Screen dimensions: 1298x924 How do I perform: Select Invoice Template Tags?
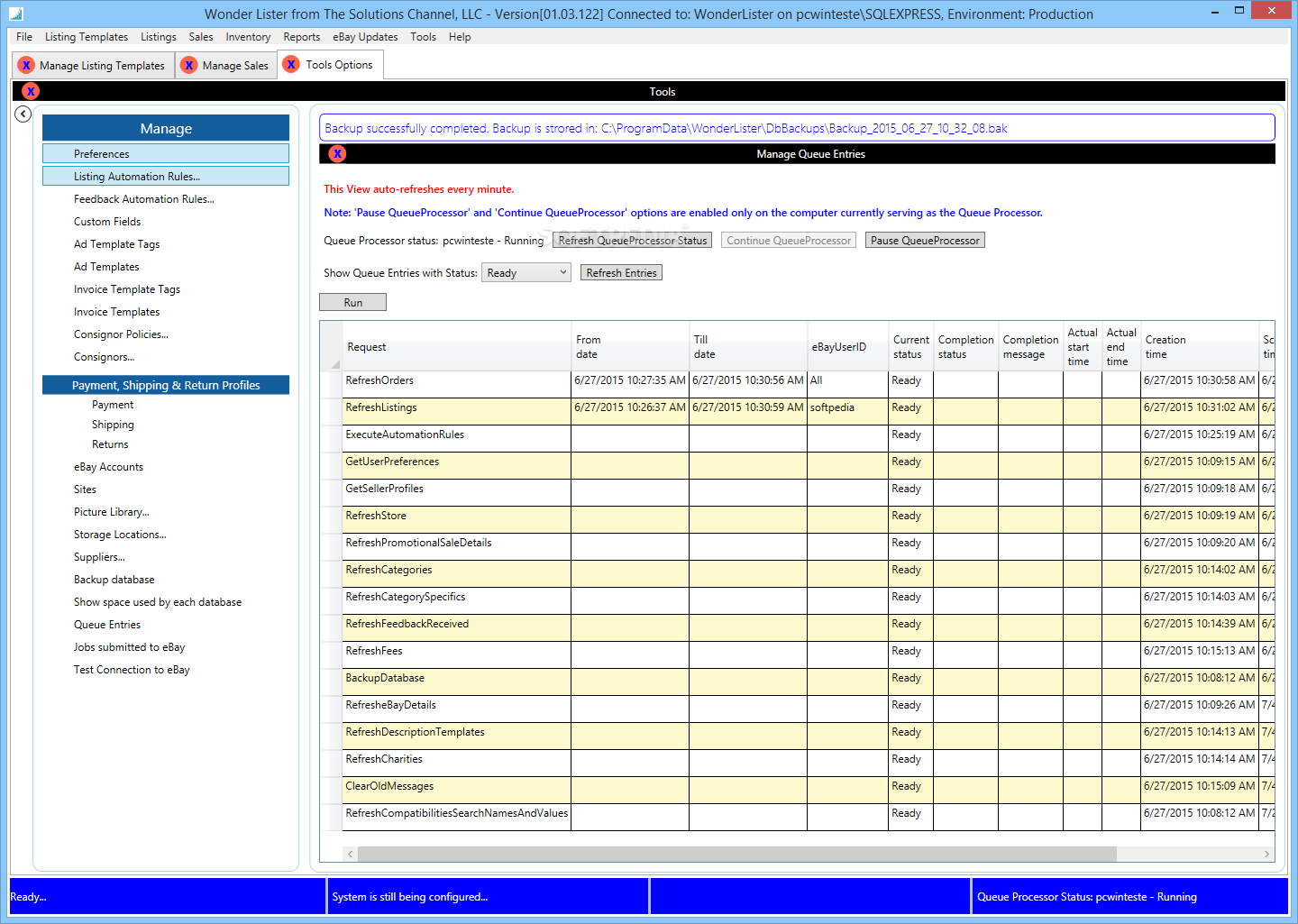click(127, 288)
